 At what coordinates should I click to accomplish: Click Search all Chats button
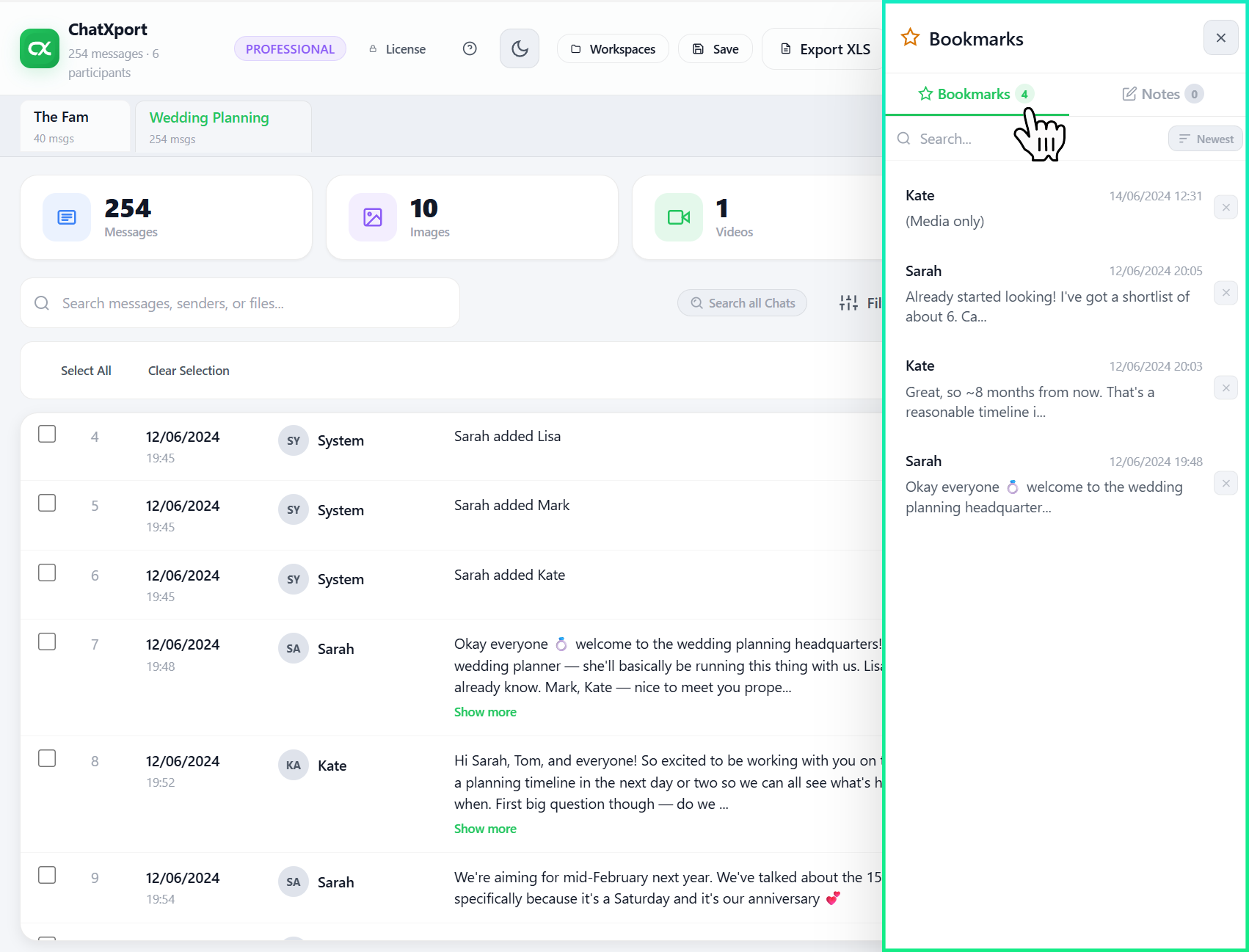742,303
